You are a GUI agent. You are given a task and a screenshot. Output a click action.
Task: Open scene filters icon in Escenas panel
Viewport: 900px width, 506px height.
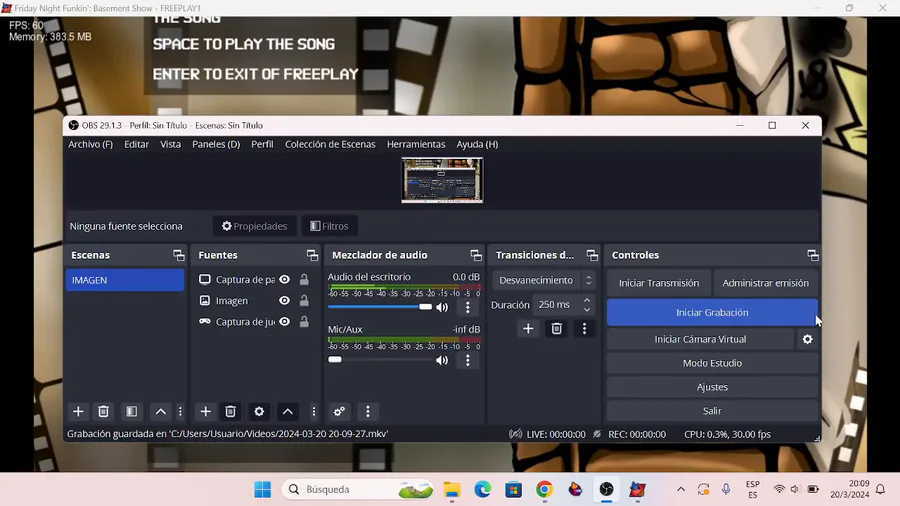coord(131,411)
